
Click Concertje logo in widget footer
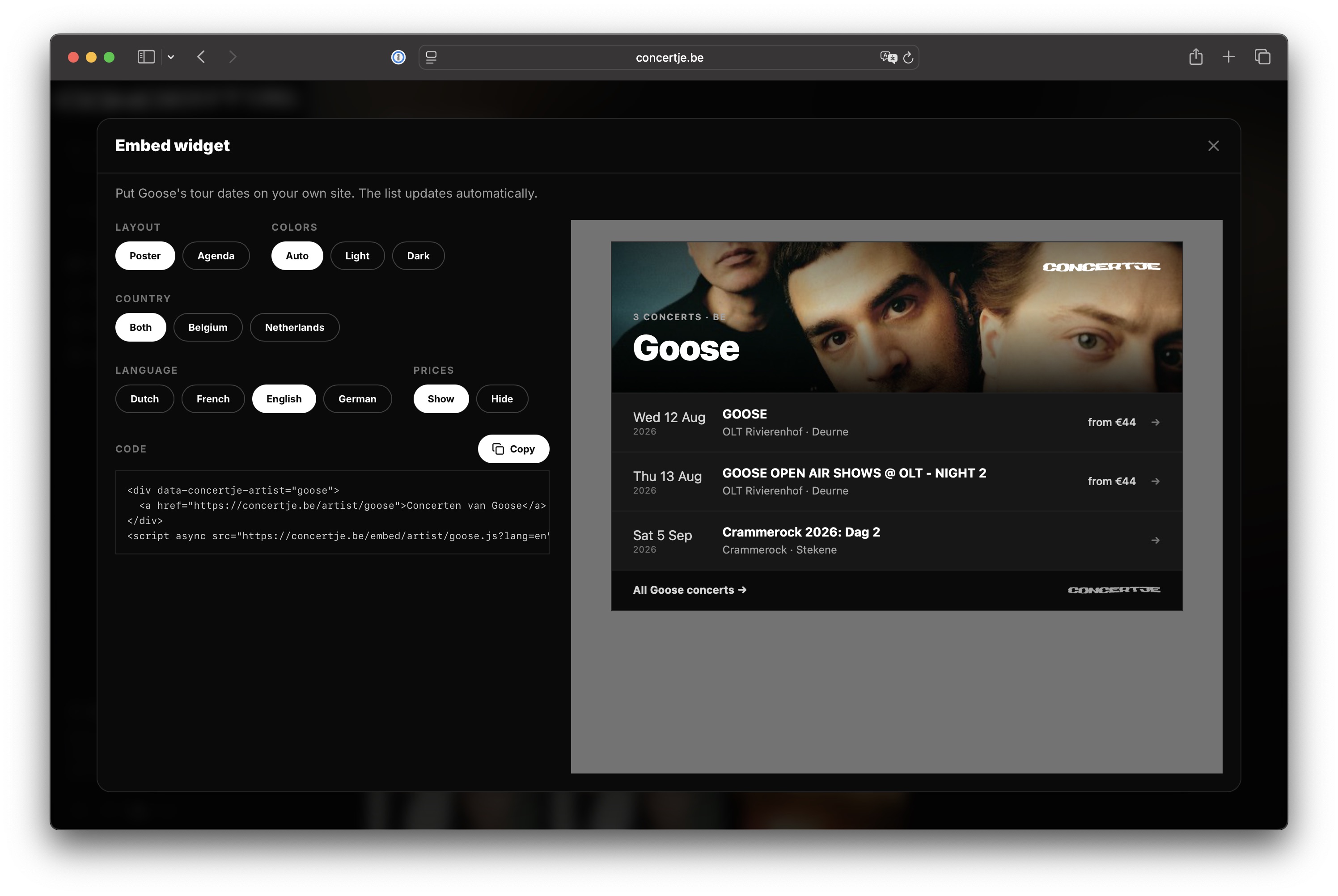[1114, 590]
